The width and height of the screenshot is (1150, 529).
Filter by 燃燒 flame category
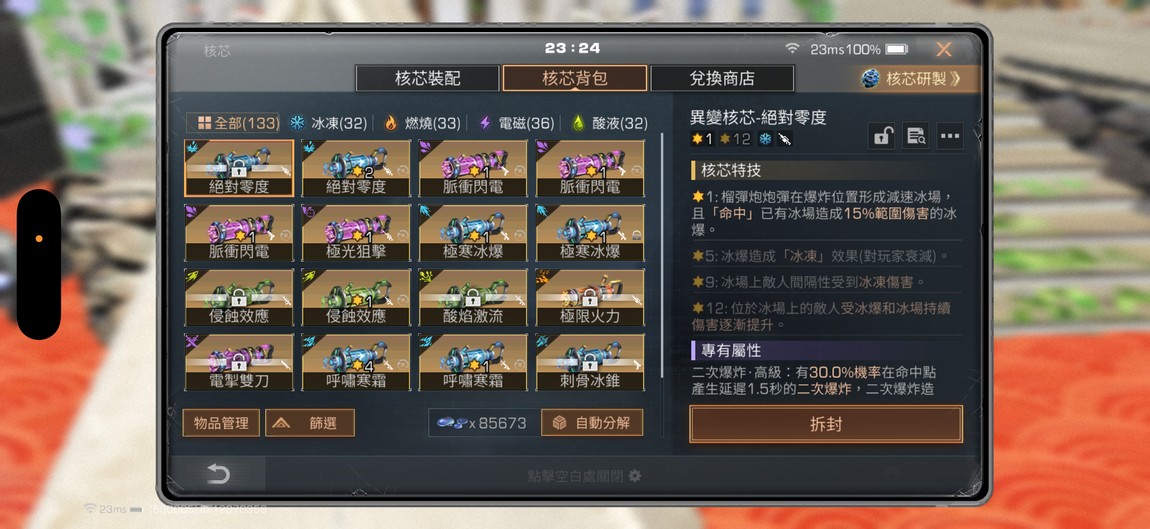click(422, 123)
